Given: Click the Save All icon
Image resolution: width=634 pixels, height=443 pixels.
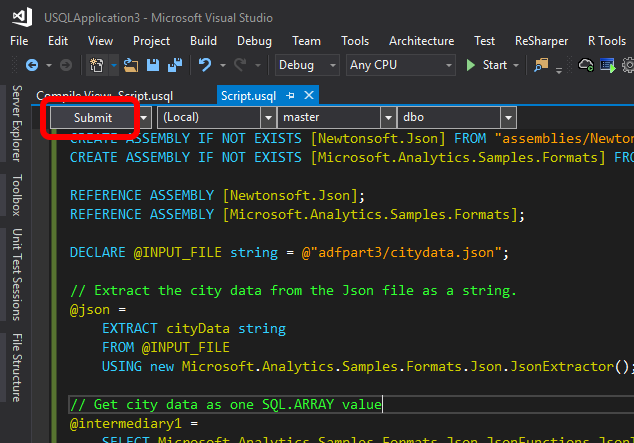Looking at the screenshot, I should (175, 65).
